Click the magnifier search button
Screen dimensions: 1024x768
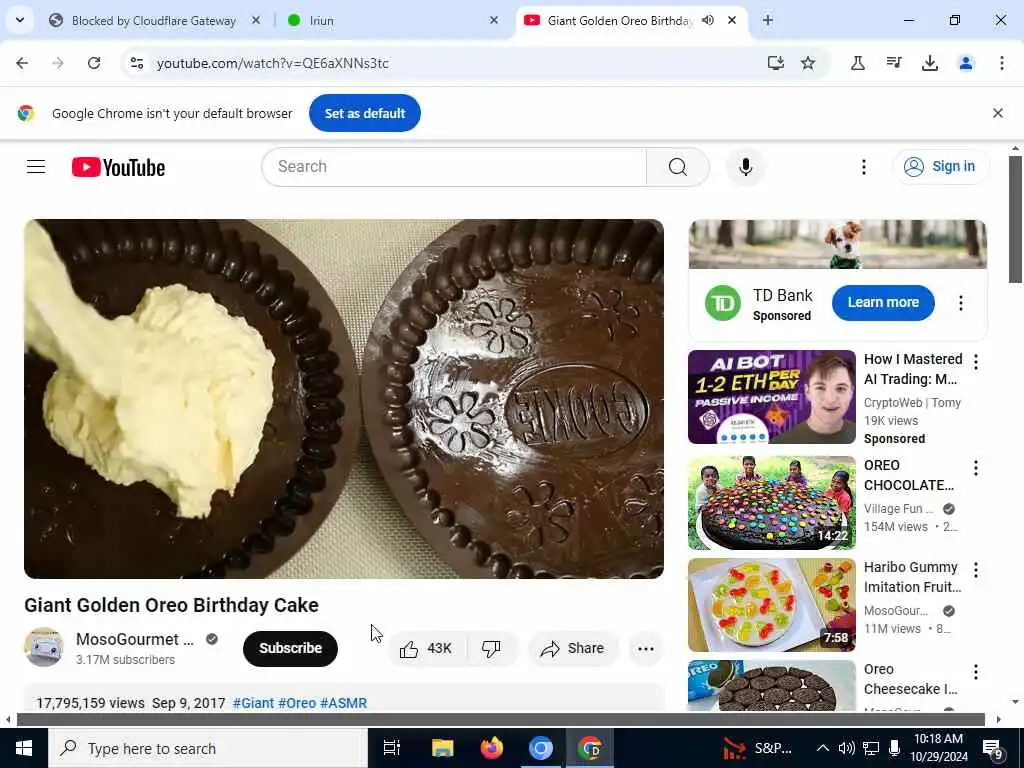click(x=678, y=167)
